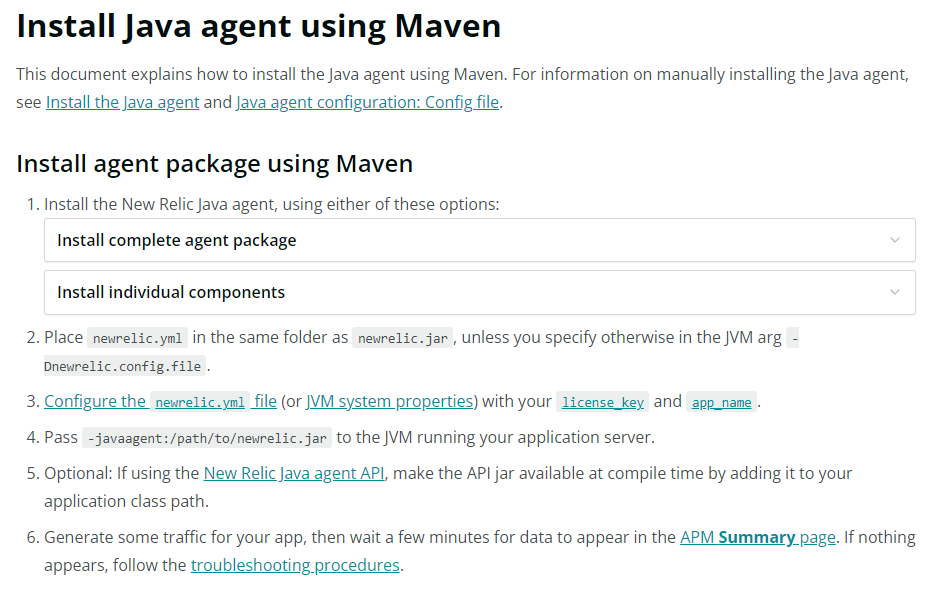
Task: Open the Install the Java agent link
Action: click(122, 102)
